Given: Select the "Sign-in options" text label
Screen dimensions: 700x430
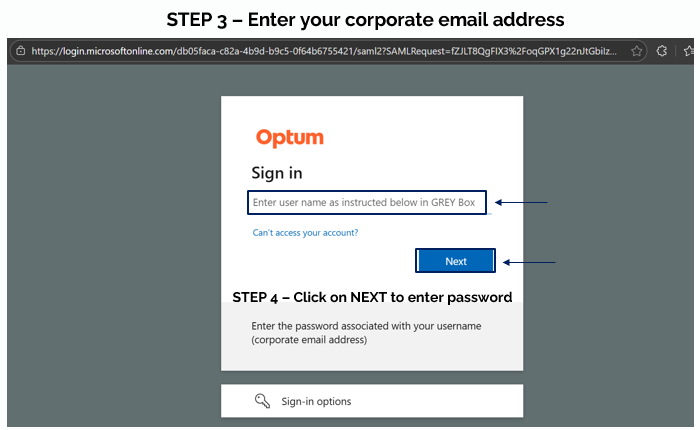Looking at the screenshot, I should click(316, 402).
